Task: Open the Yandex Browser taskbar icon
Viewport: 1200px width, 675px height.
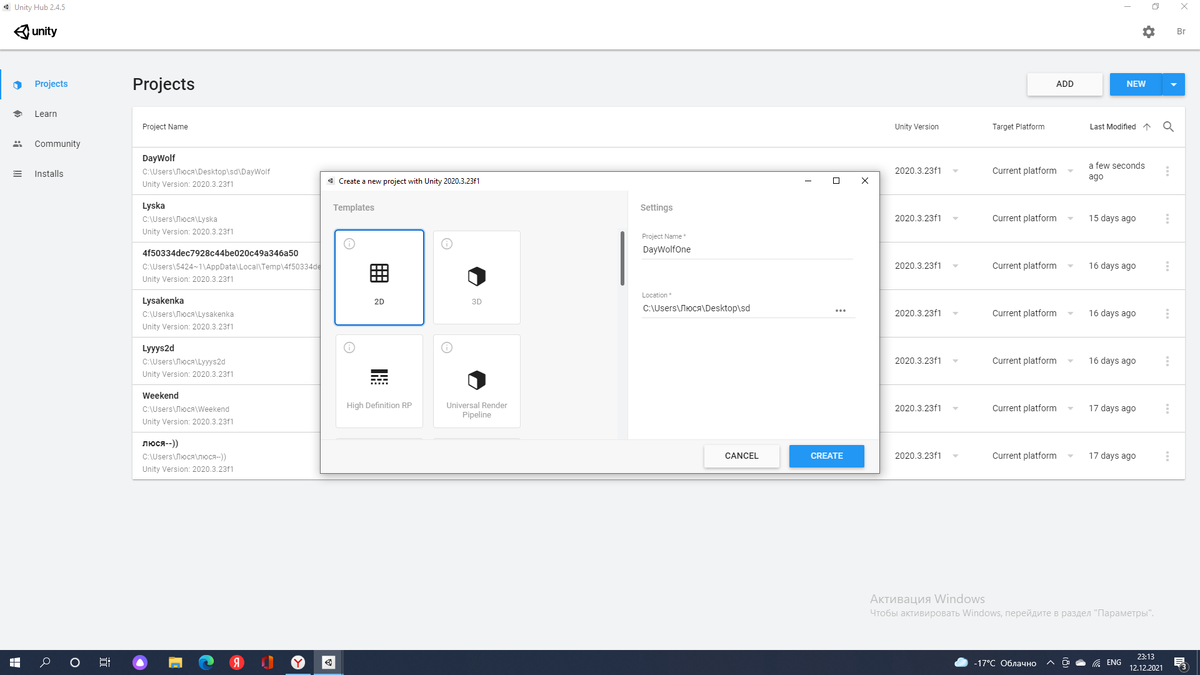Action: point(298,662)
